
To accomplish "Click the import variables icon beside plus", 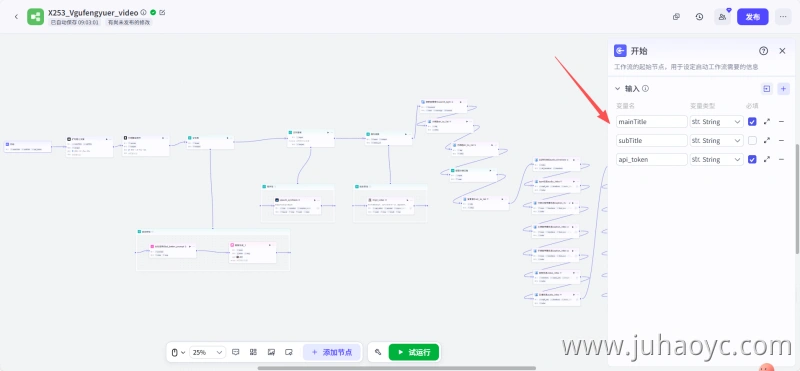I will pos(767,89).
